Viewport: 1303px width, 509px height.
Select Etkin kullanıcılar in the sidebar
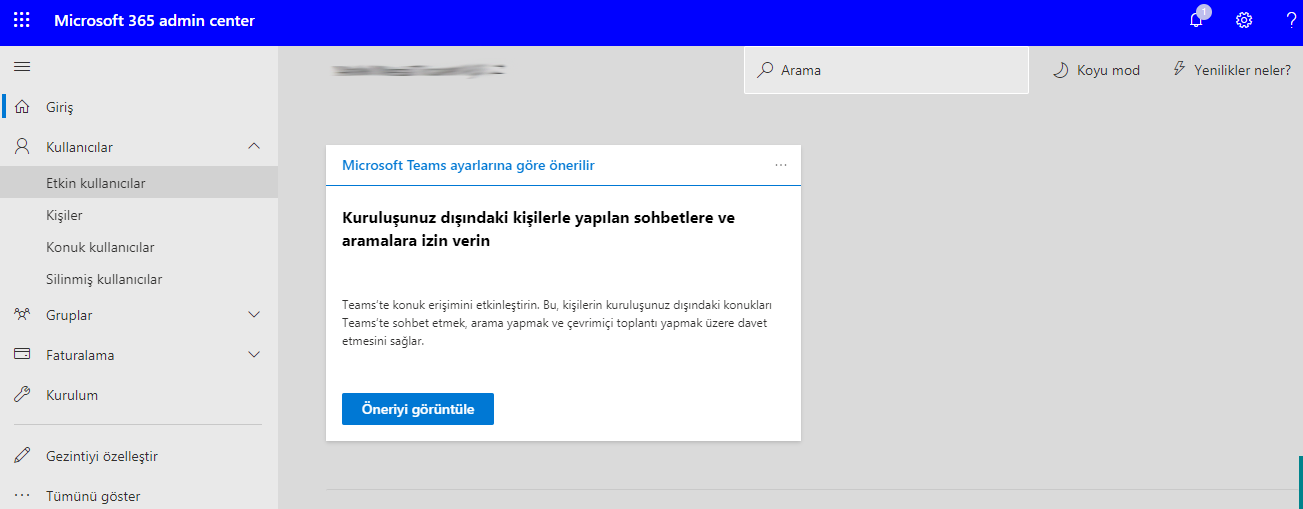coord(139,183)
